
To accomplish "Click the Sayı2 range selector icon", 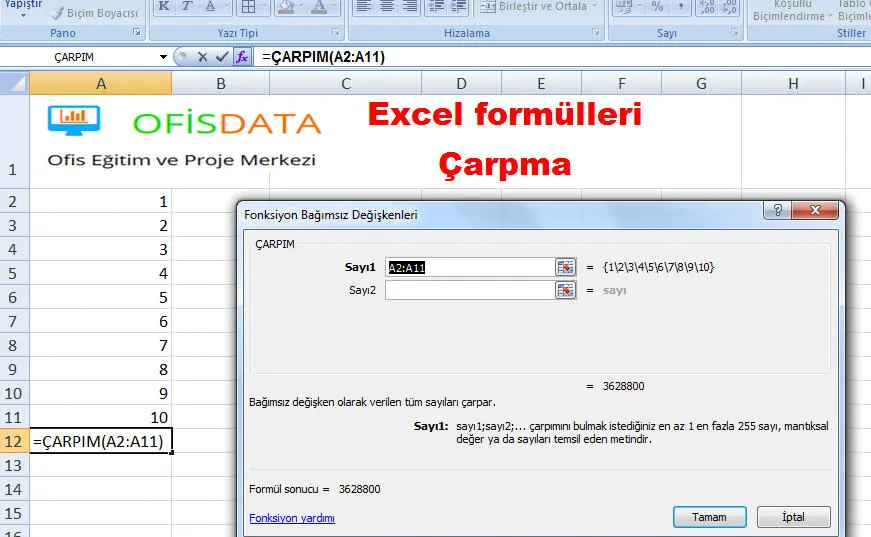I will (566, 290).
